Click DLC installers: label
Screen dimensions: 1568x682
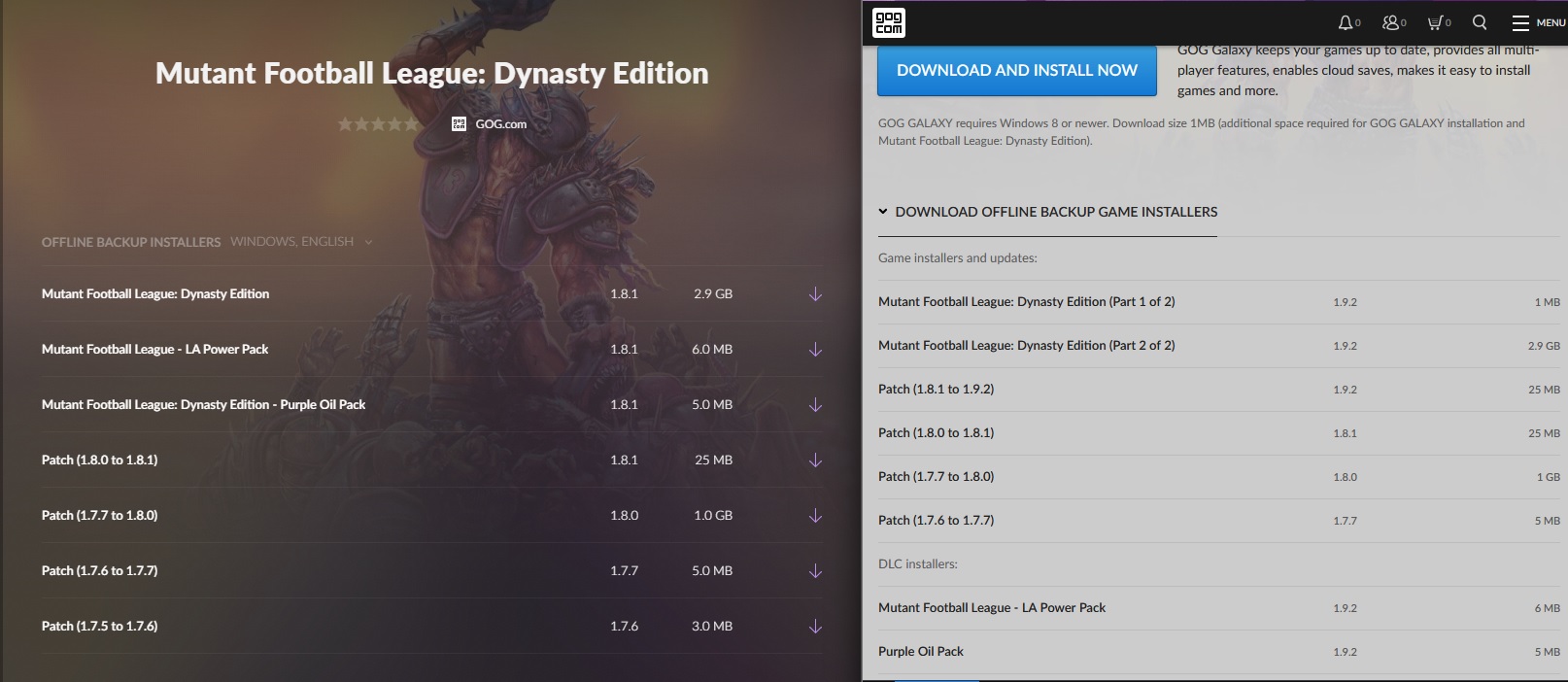point(918,564)
